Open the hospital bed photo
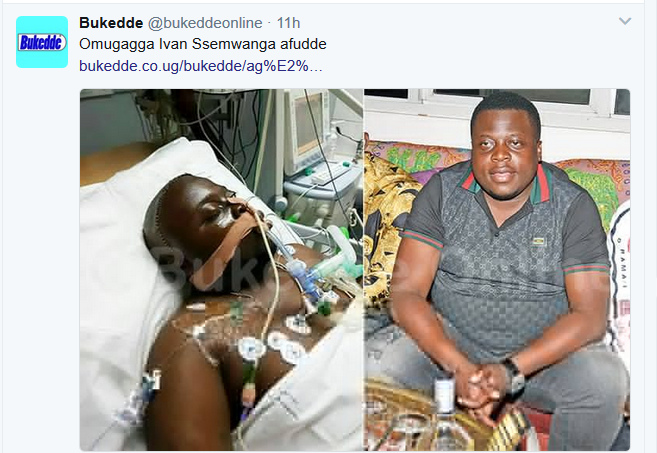The image size is (657, 453). tap(222, 269)
